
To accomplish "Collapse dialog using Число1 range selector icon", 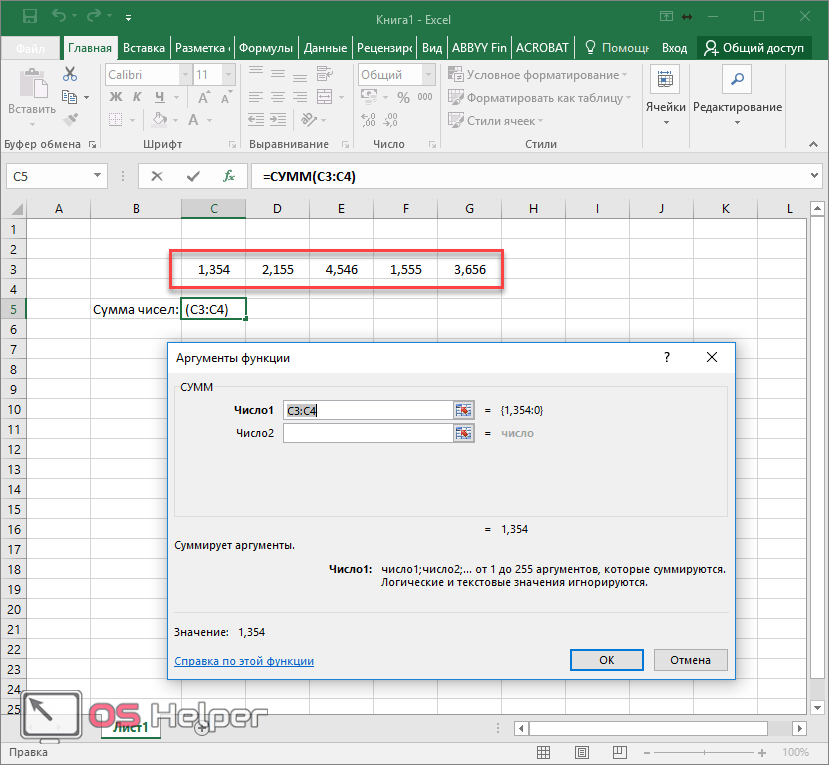I will pyautogui.click(x=463, y=410).
